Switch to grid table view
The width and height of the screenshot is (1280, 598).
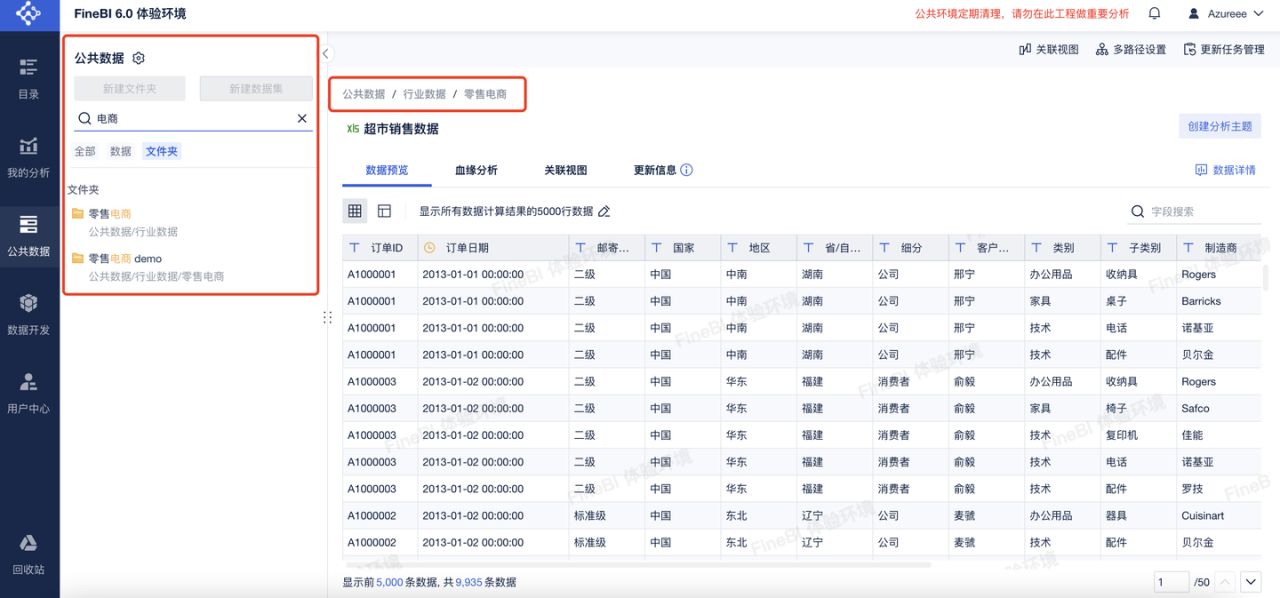[x=355, y=210]
